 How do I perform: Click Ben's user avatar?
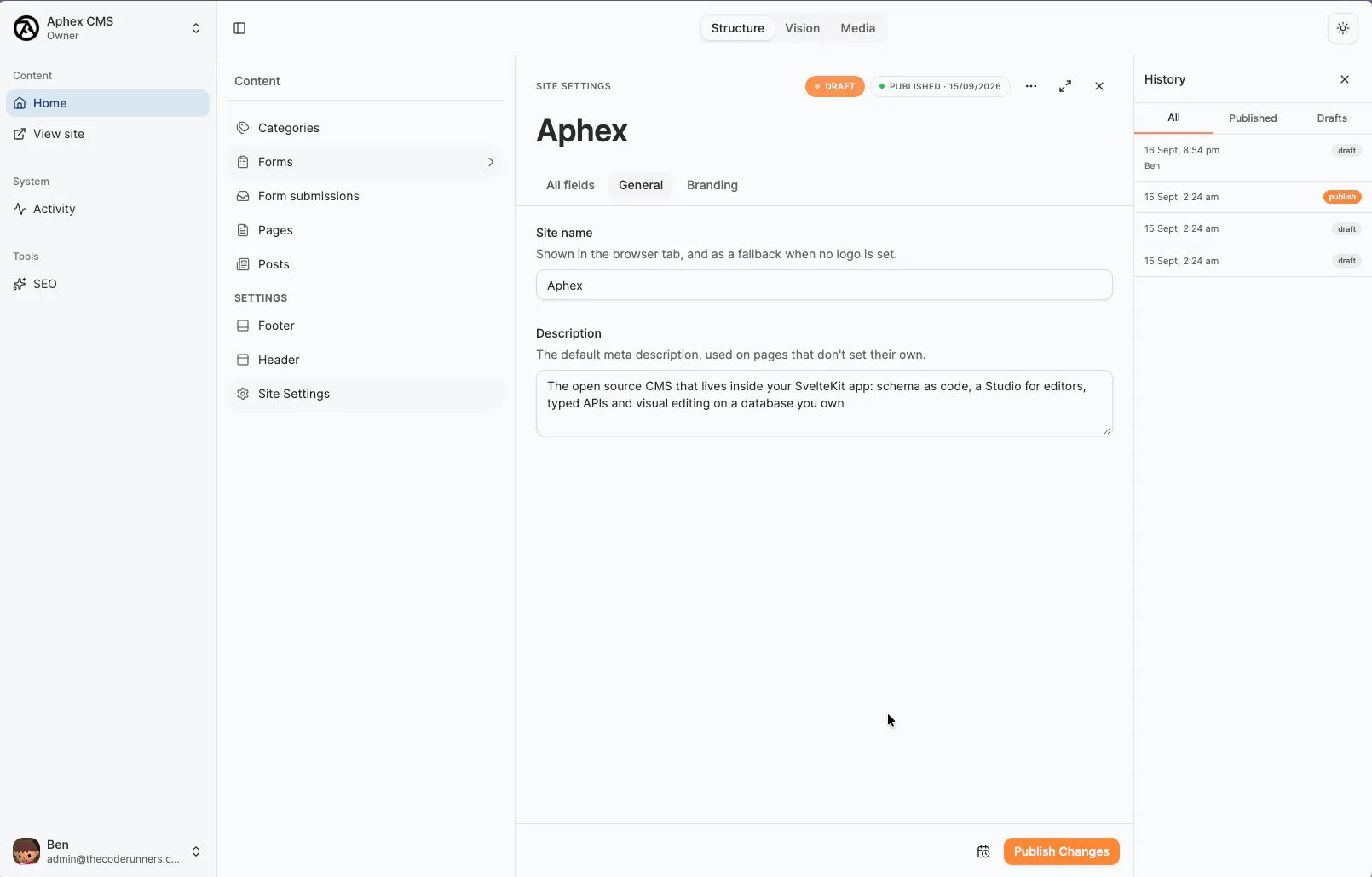point(26,851)
